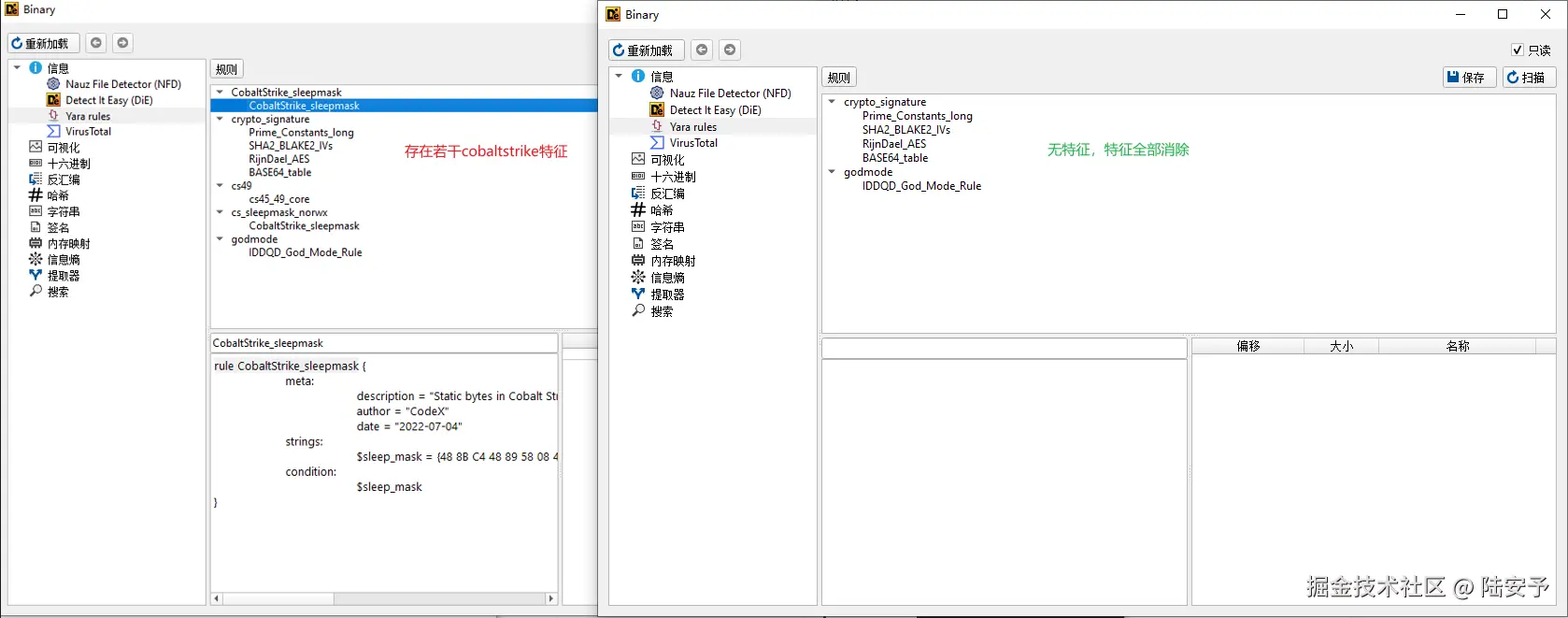The image size is (1568, 618).
Task: Click the right scroll arrow under rule text
Action: (x=551, y=598)
